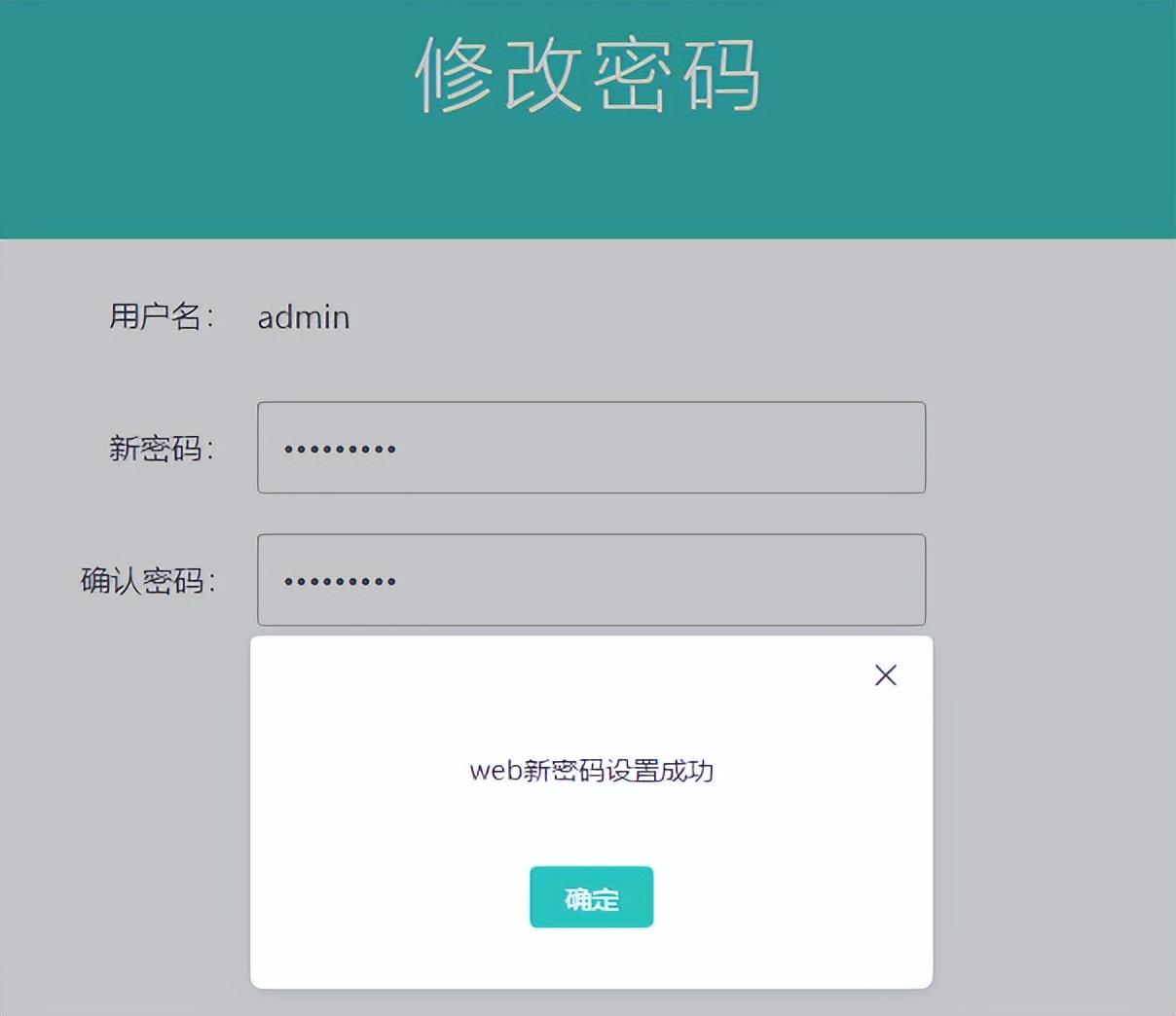Click the masked dots in 确认密码 field
Viewport: 1176px width, 1016px height.
tap(339, 579)
